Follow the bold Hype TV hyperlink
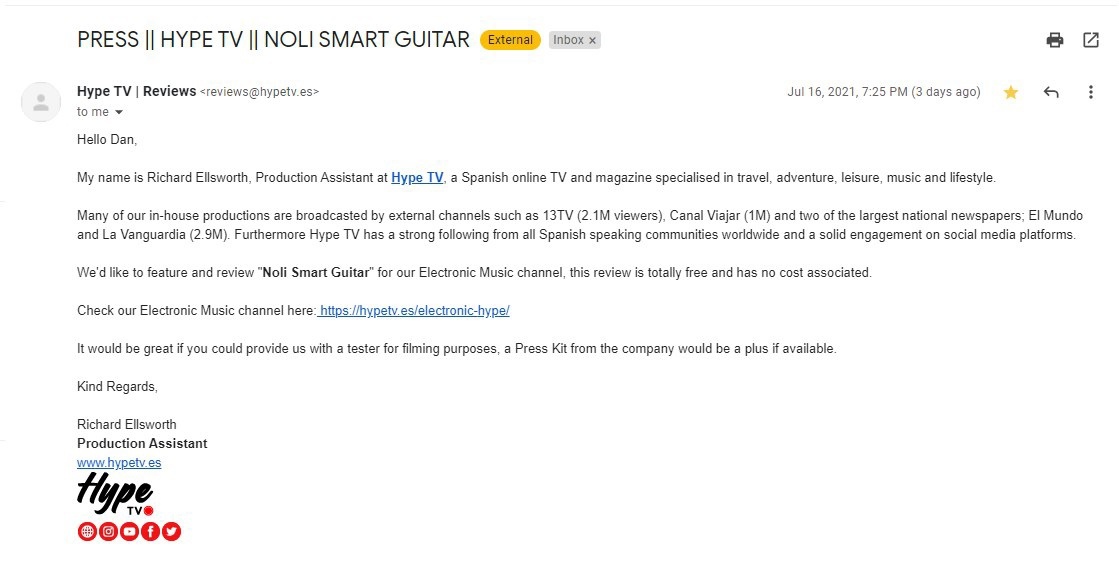The image size is (1119, 569). pyautogui.click(x=417, y=178)
